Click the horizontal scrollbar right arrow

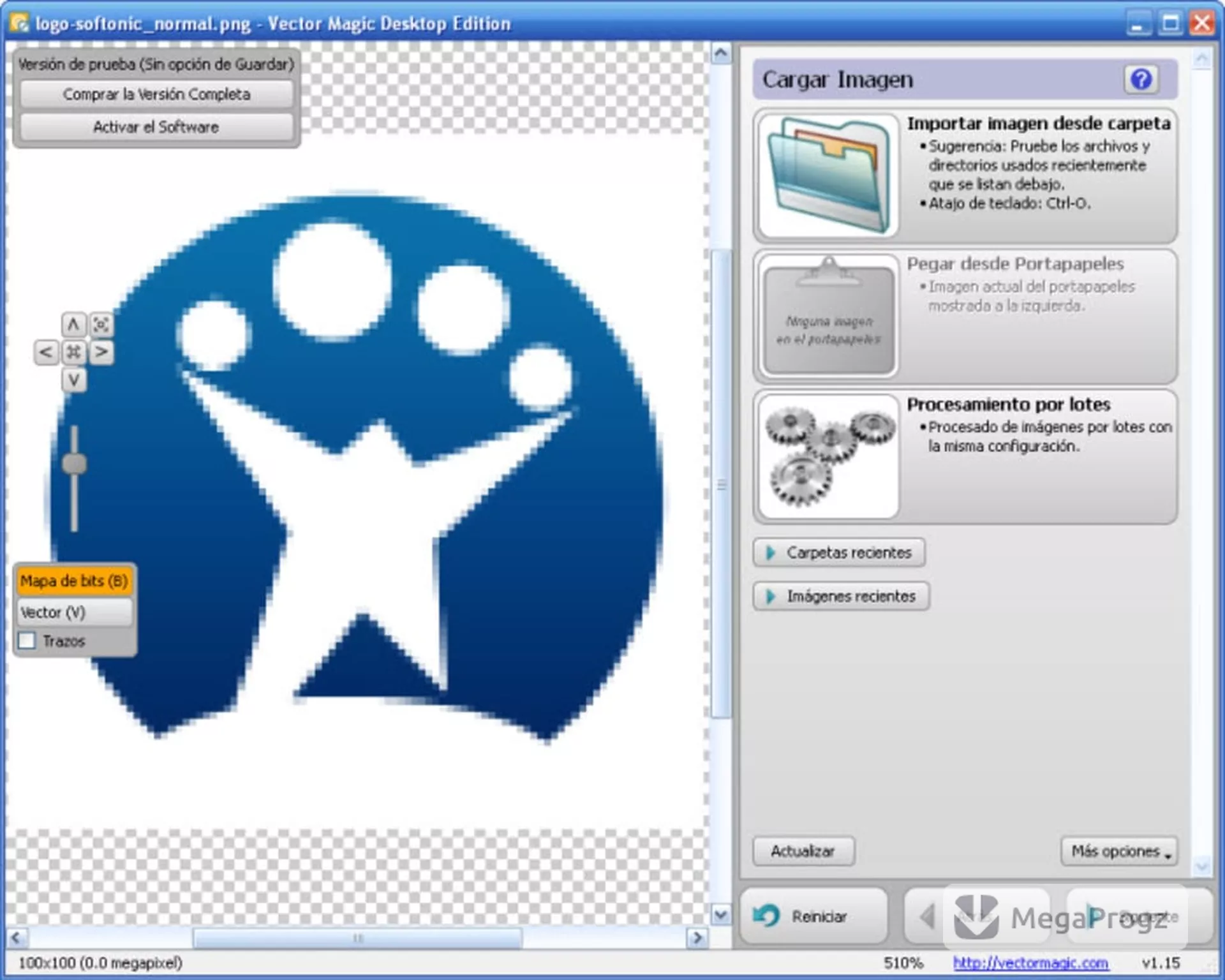coord(697,938)
